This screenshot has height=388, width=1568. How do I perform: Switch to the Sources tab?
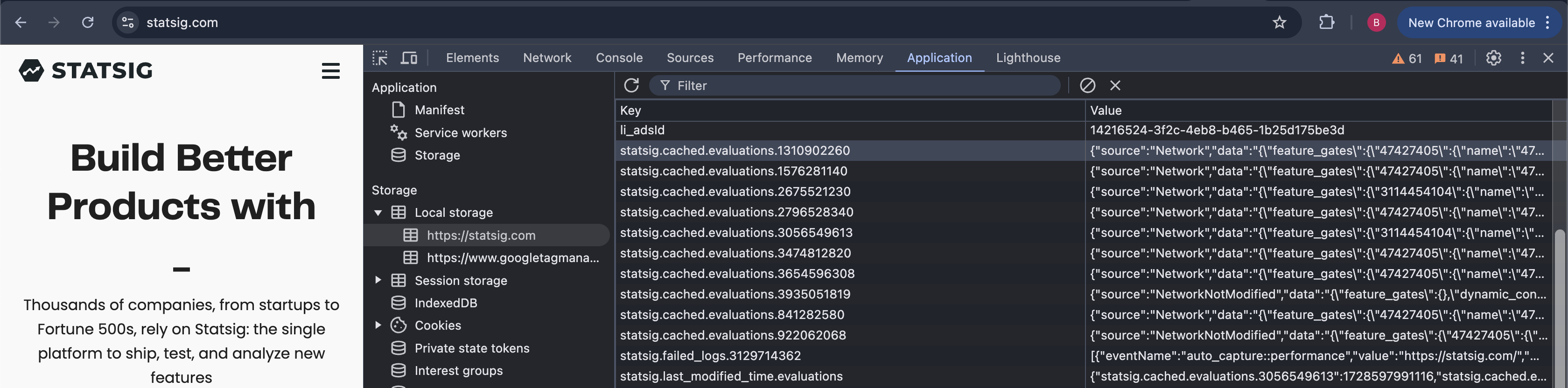(x=690, y=58)
